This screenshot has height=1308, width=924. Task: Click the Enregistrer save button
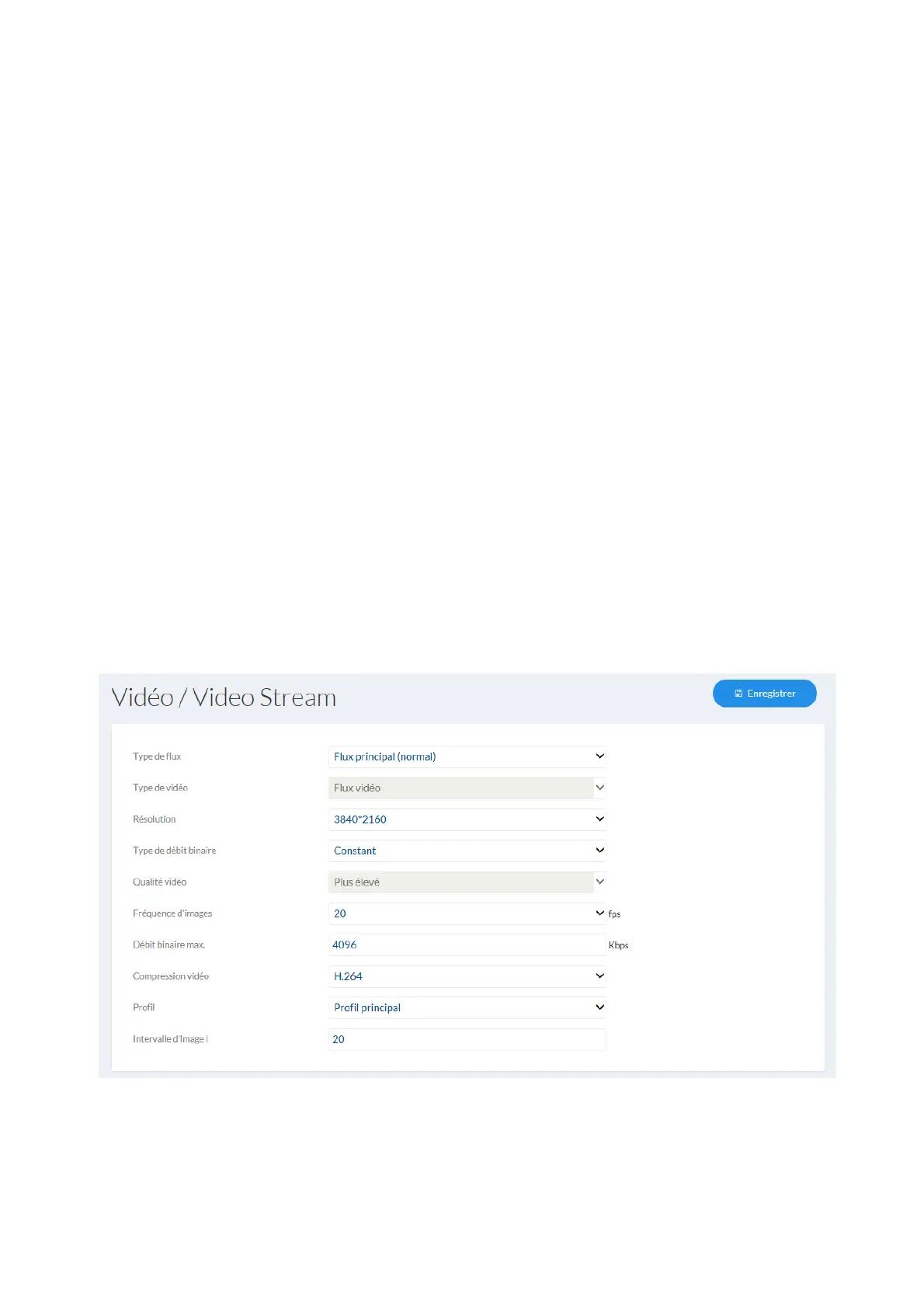[x=764, y=694]
